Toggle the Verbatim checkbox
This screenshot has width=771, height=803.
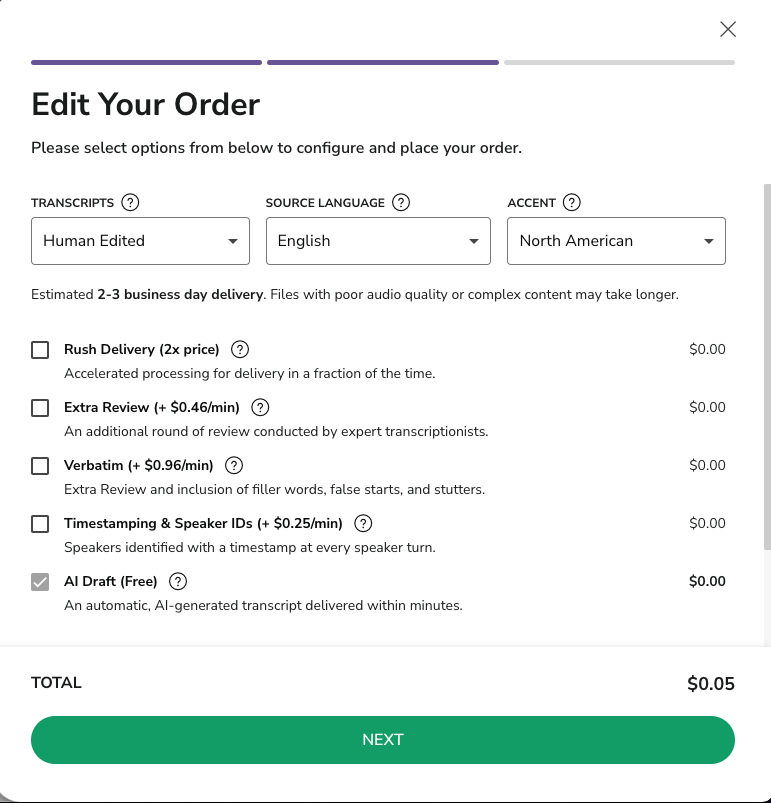point(40,466)
